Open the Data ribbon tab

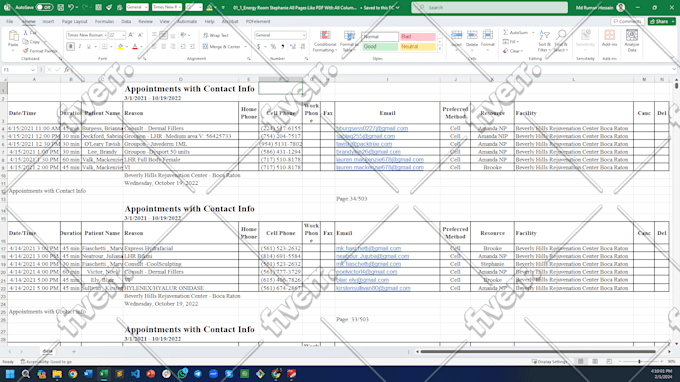click(x=126, y=21)
